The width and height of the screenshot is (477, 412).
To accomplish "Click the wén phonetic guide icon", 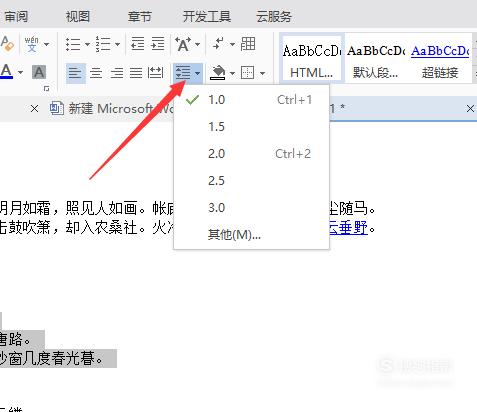I will click(x=31, y=44).
